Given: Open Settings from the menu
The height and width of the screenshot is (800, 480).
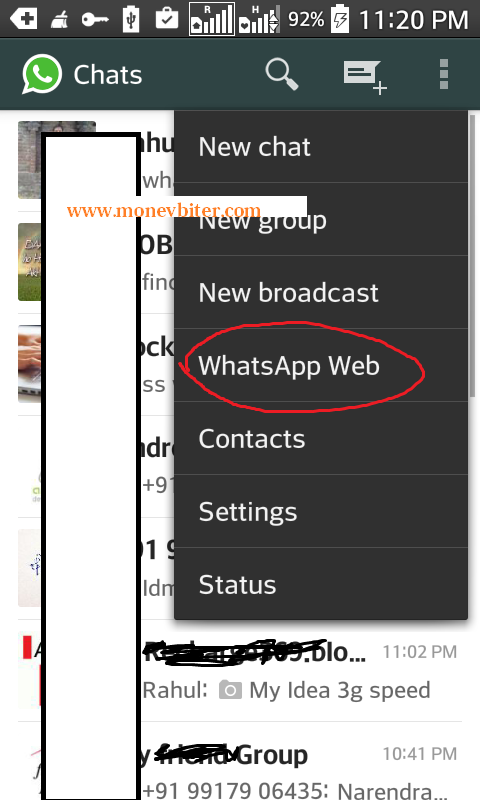Looking at the screenshot, I should click(x=321, y=511).
